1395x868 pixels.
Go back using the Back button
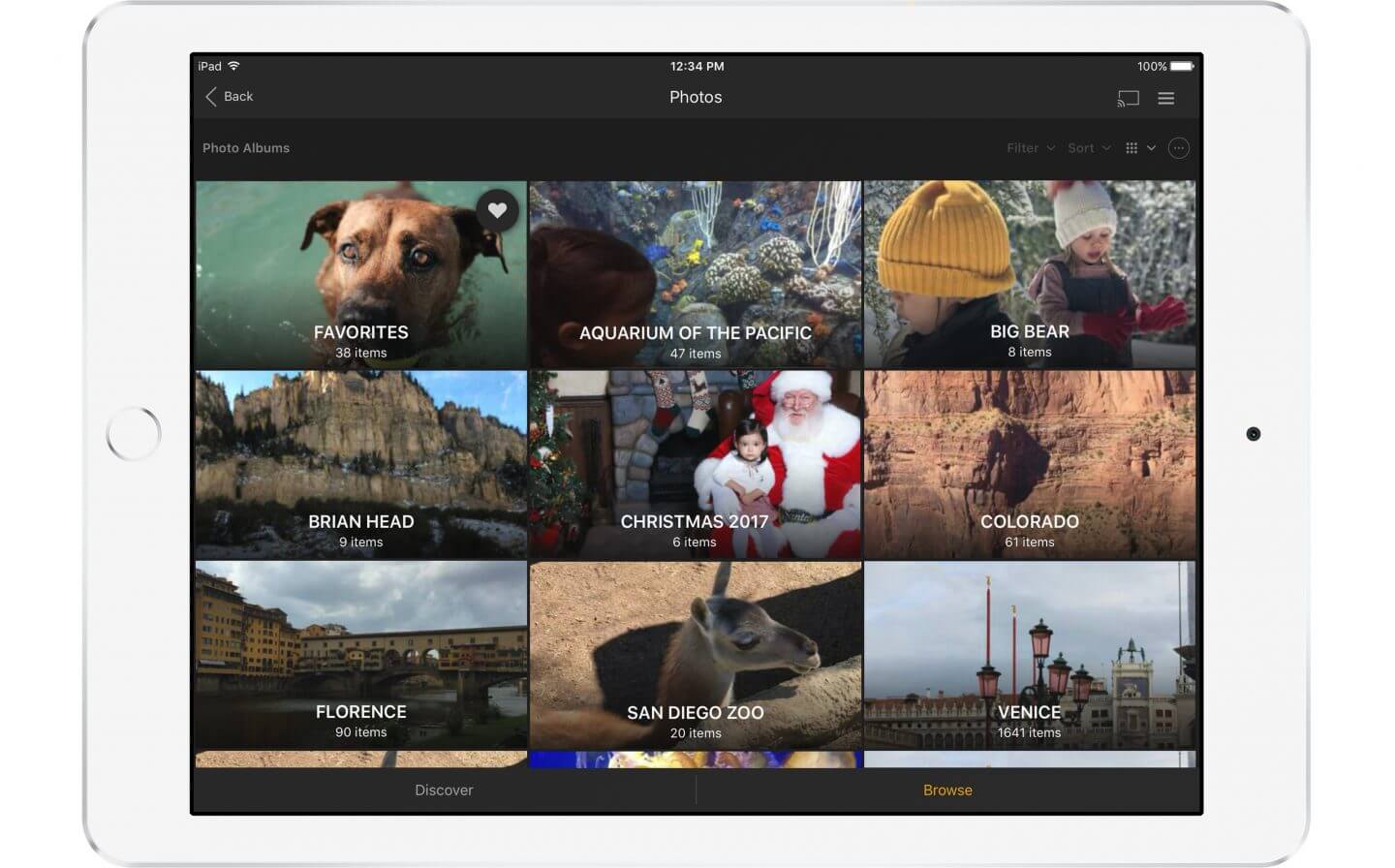click(229, 96)
